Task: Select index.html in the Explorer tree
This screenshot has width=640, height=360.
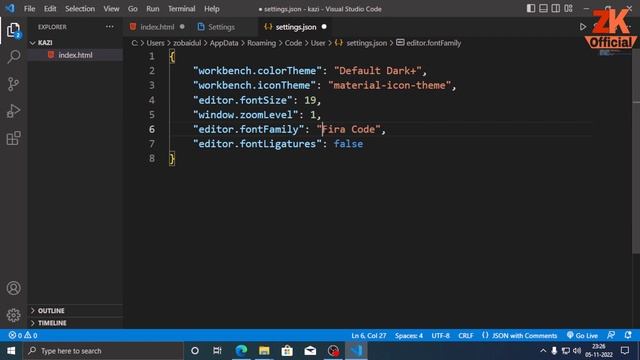Action: 76,55
